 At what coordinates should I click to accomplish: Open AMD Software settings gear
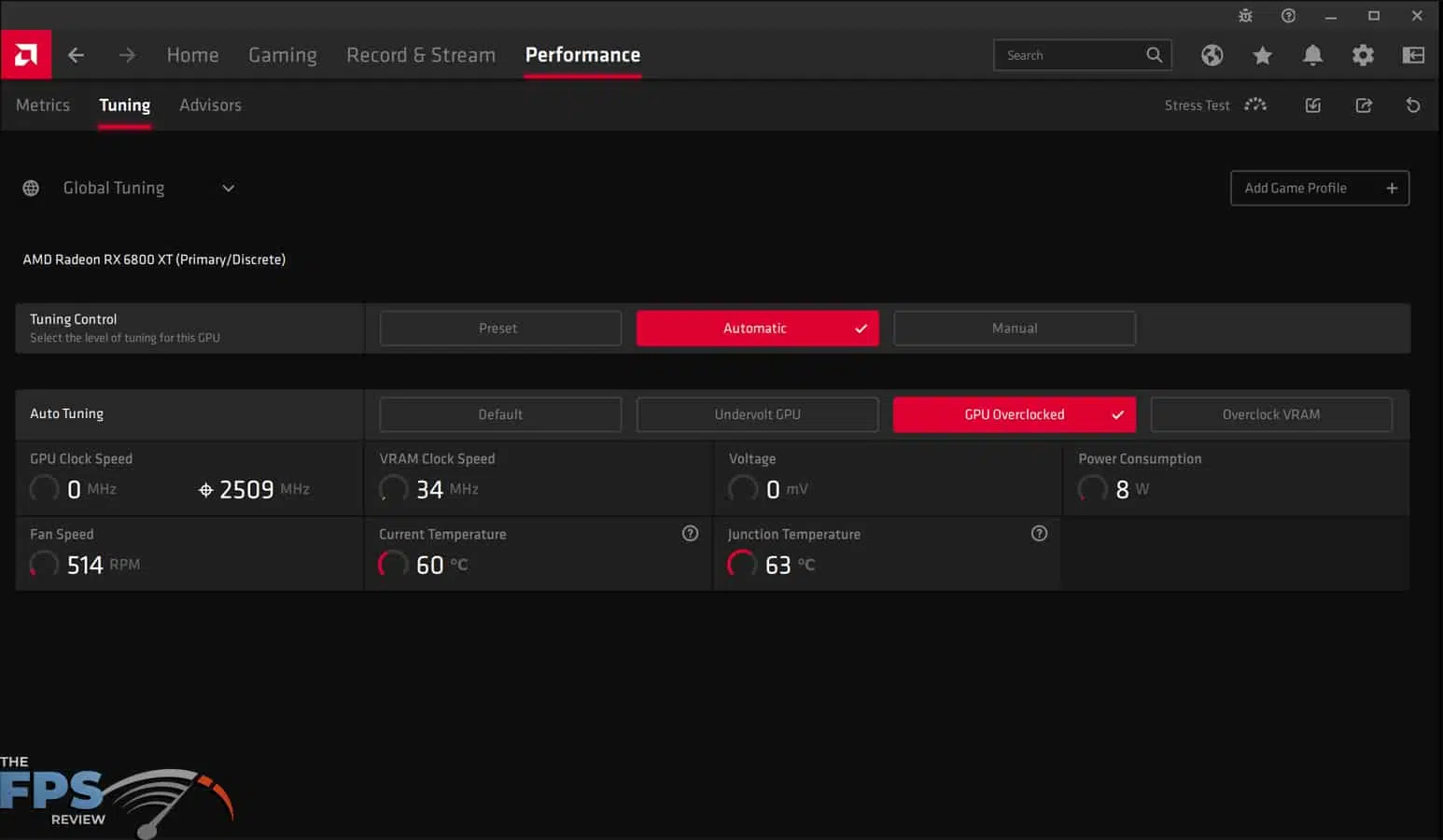click(1363, 55)
